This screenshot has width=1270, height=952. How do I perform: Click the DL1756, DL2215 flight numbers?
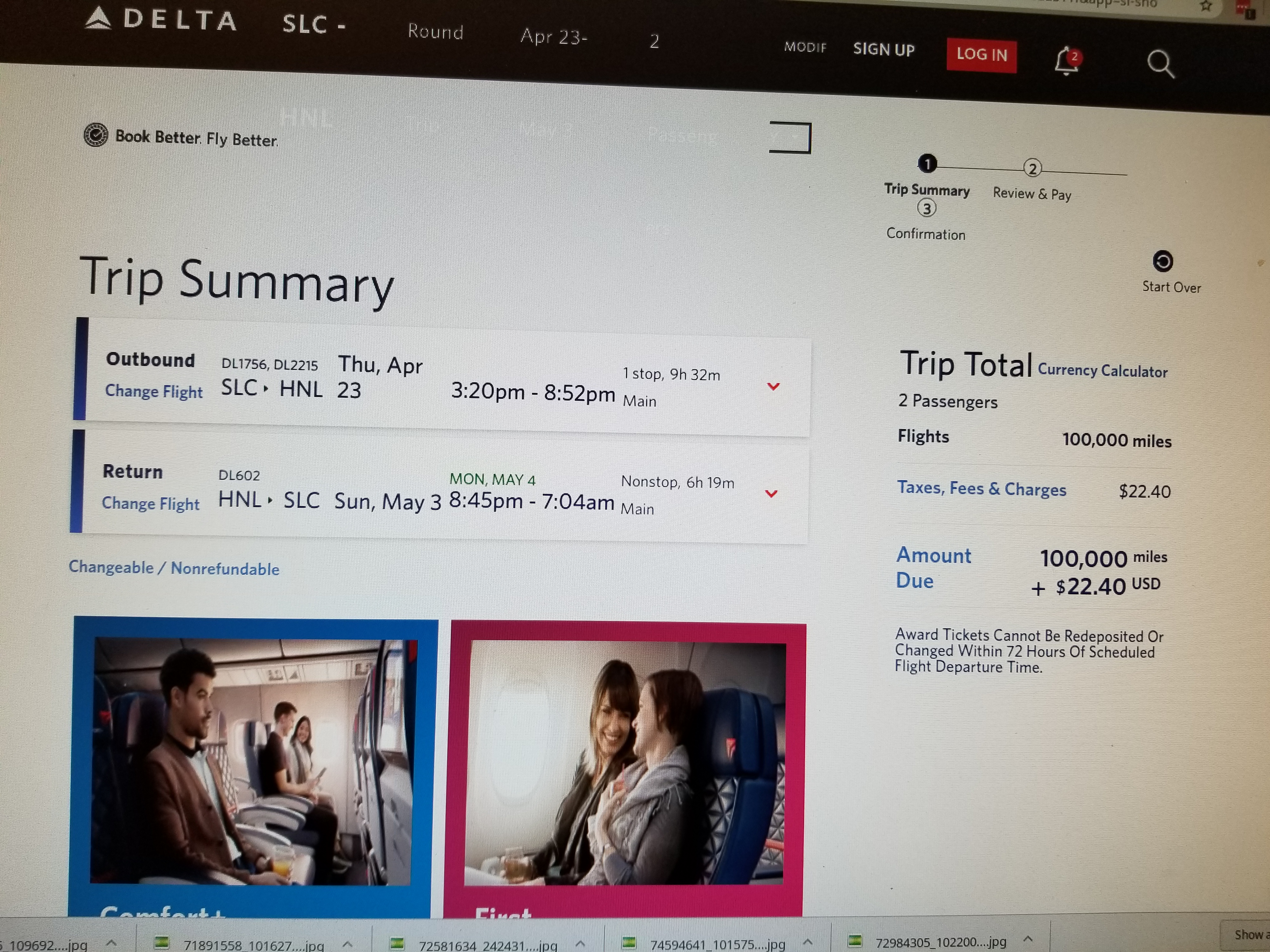(269, 364)
